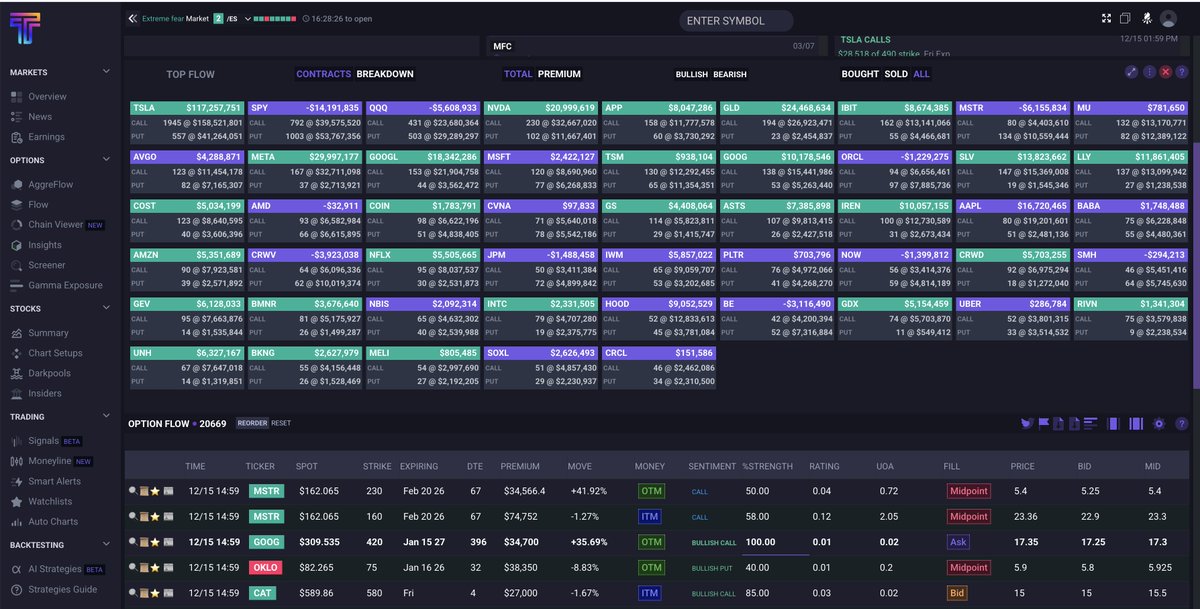The image size is (1200, 609).
Task: Click the Option Flow help question icon
Action: click(x=1182, y=423)
